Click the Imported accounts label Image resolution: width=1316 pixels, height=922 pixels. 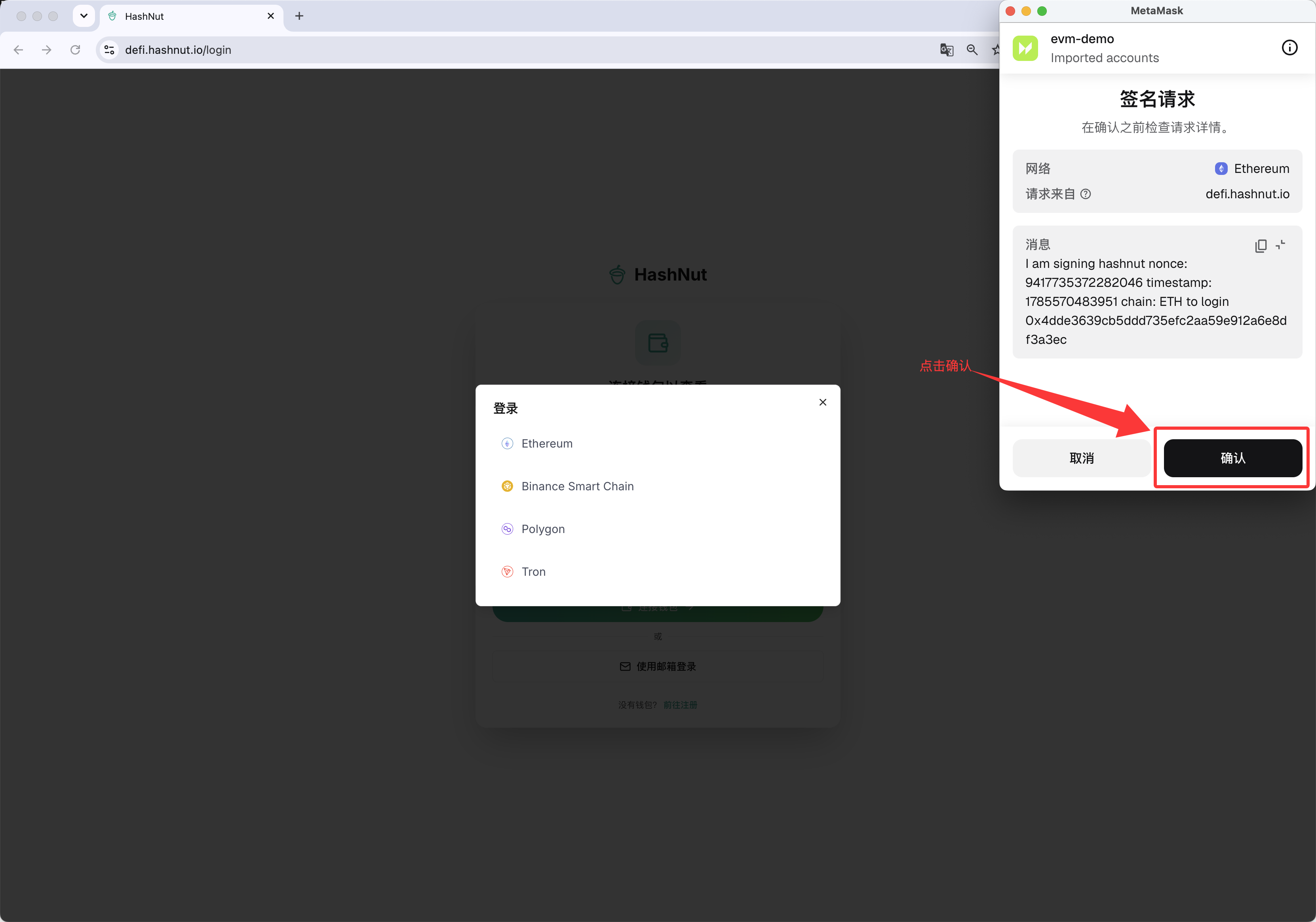(x=1105, y=58)
